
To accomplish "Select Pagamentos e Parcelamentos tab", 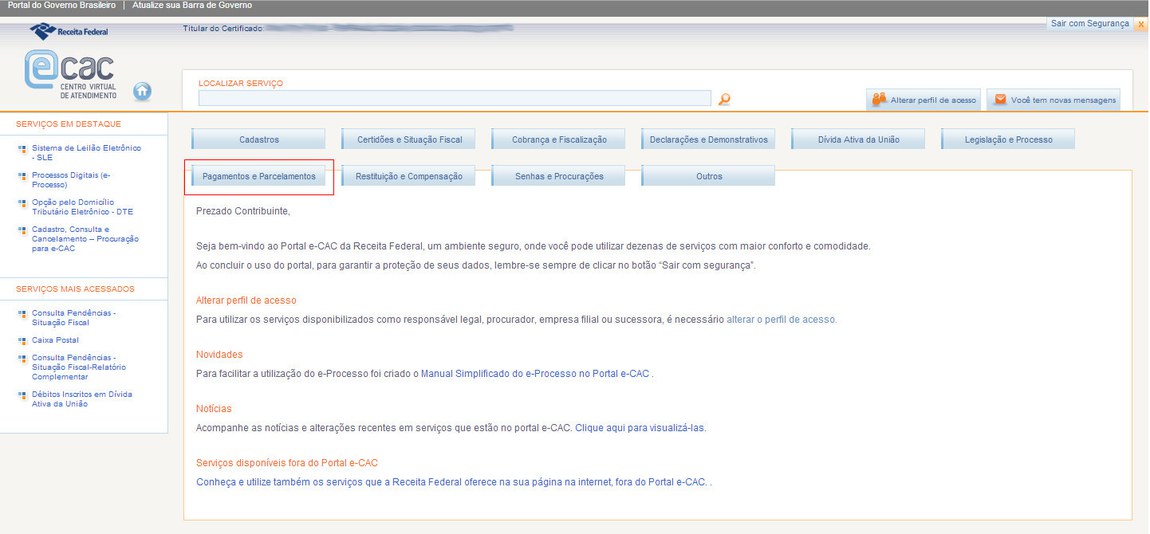I will 258,176.
